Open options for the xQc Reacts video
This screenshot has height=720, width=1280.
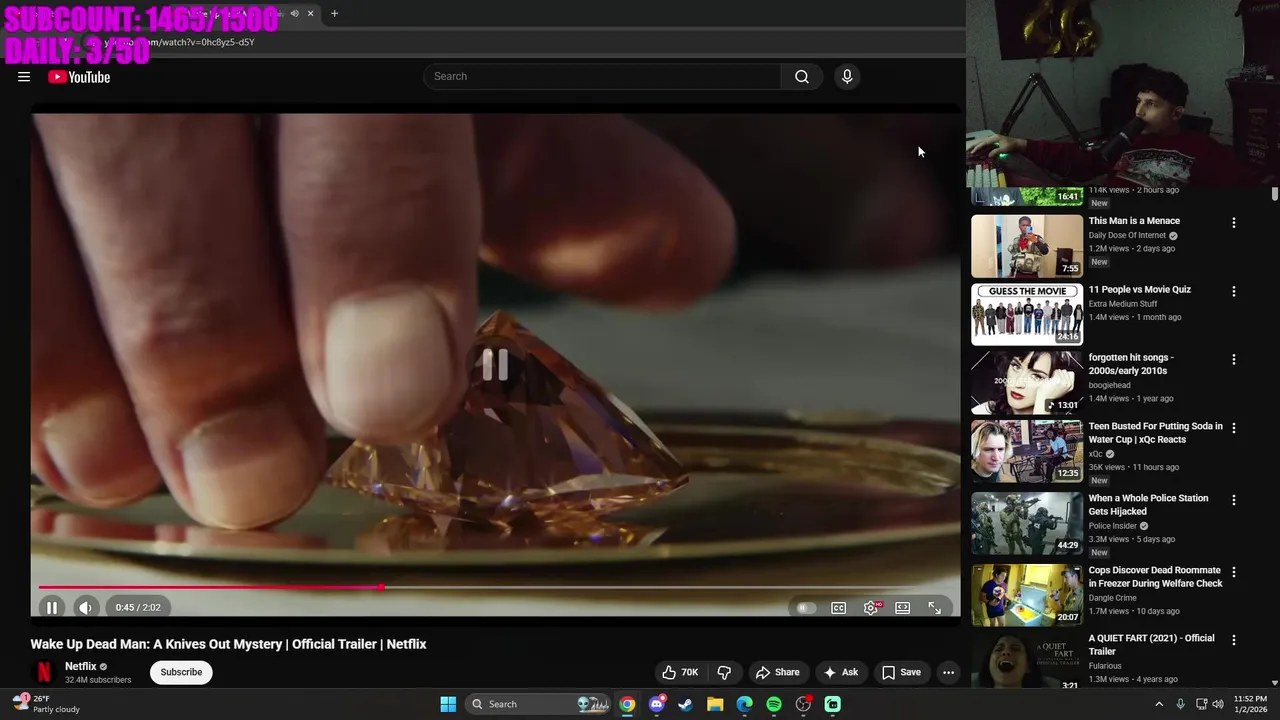tap(1233, 428)
